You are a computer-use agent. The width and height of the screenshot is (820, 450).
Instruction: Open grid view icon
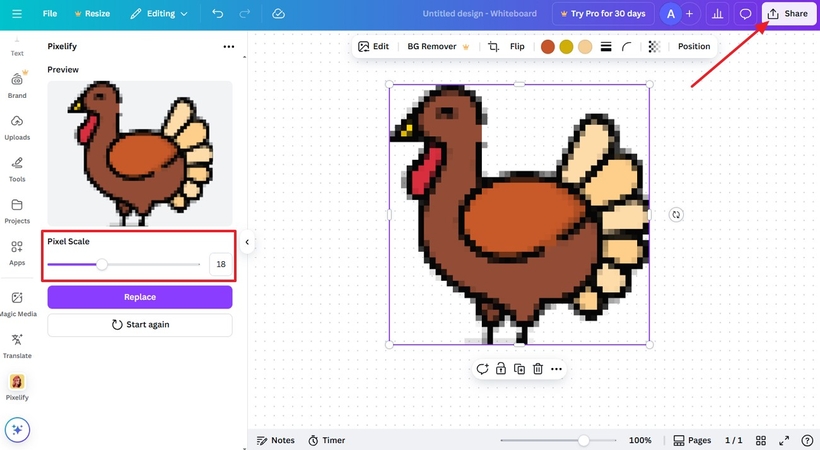[x=761, y=440]
